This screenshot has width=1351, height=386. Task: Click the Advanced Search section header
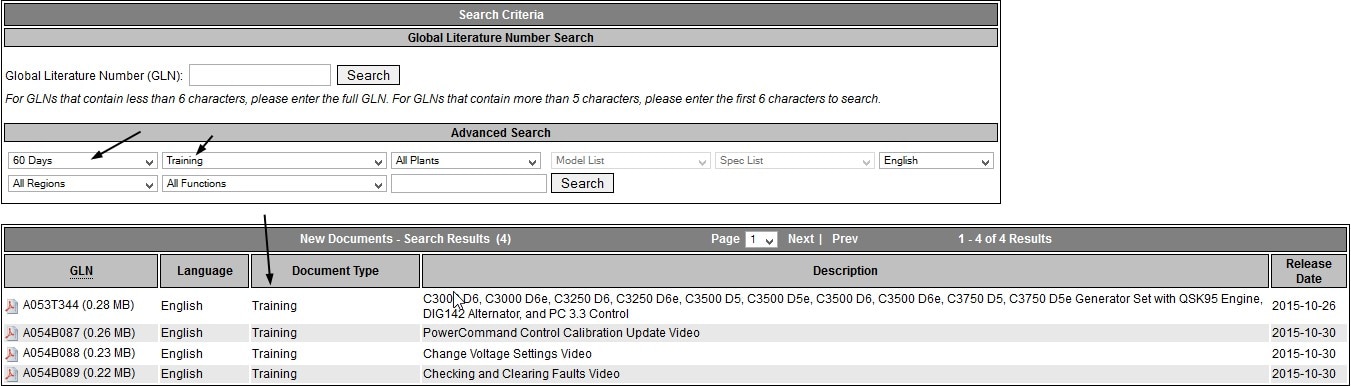[x=501, y=133]
